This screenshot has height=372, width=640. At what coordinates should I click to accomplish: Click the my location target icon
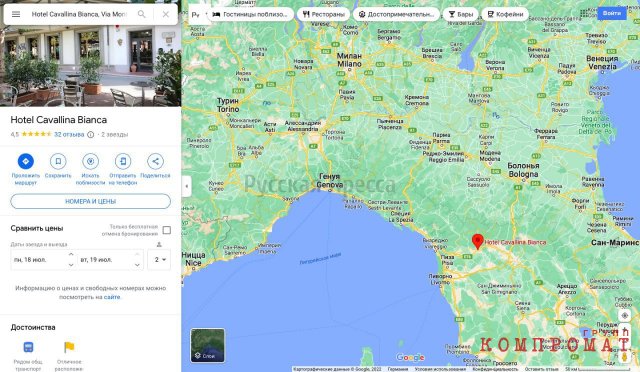pos(624,316)
